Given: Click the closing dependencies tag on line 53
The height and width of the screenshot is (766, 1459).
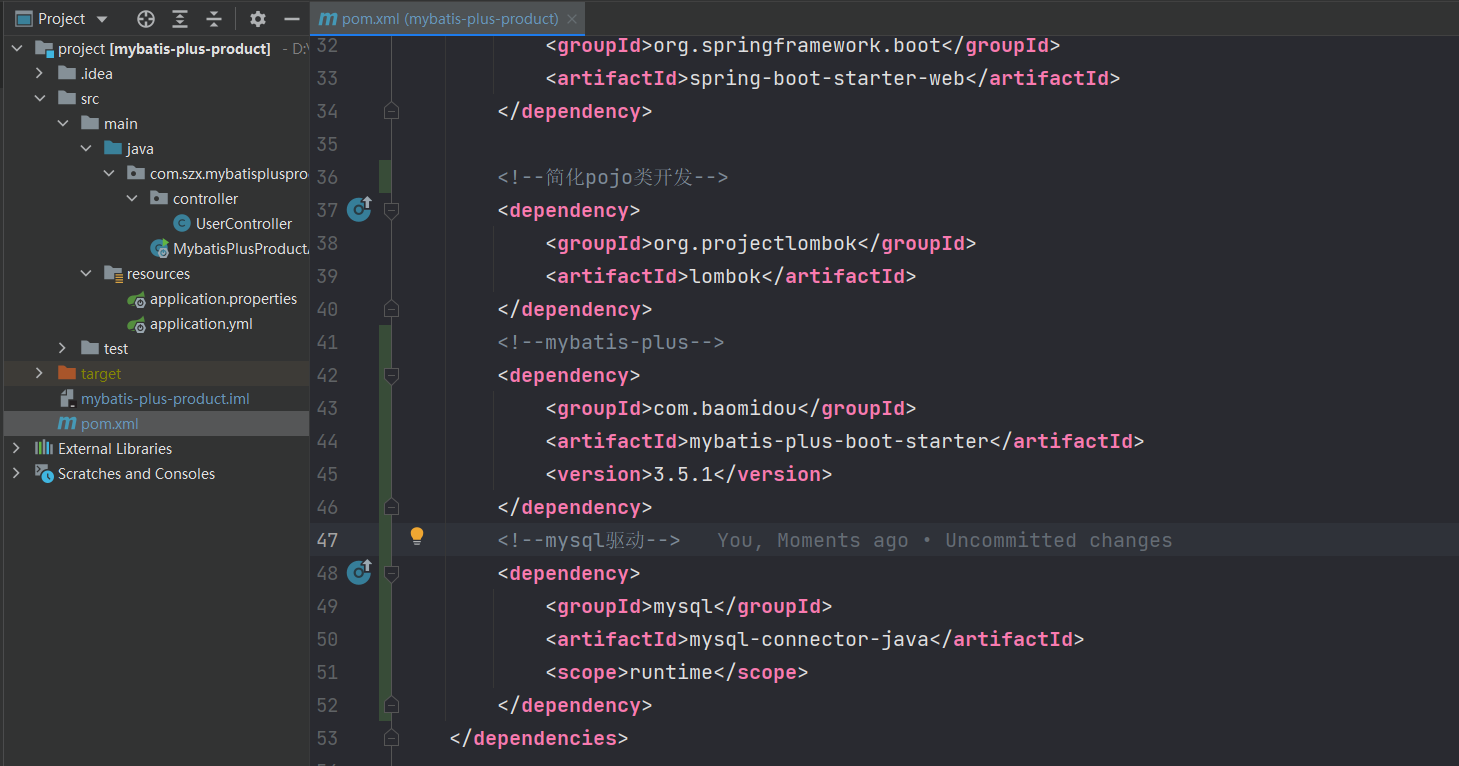Looking at the screenshot, I should coord(539,738).
